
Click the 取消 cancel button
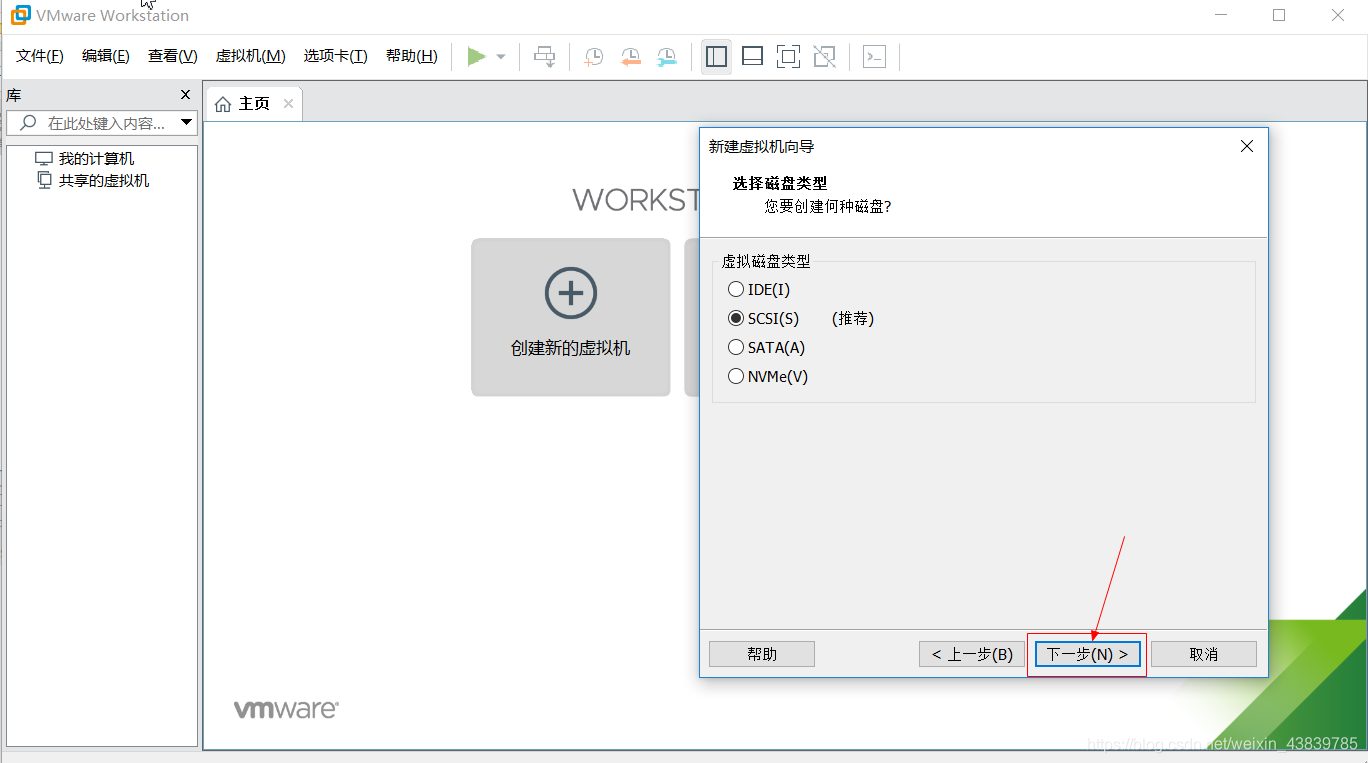coord(1204,654)
